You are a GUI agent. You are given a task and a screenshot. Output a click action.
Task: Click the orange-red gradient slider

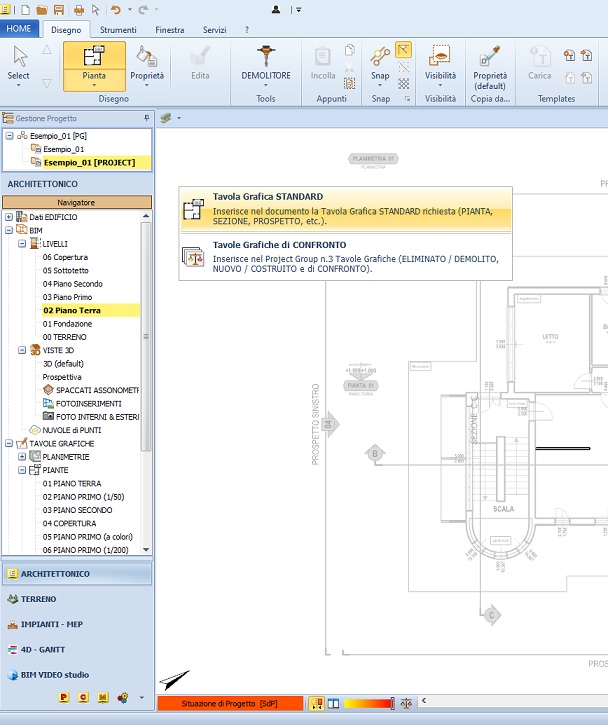(x=368, y=704)
